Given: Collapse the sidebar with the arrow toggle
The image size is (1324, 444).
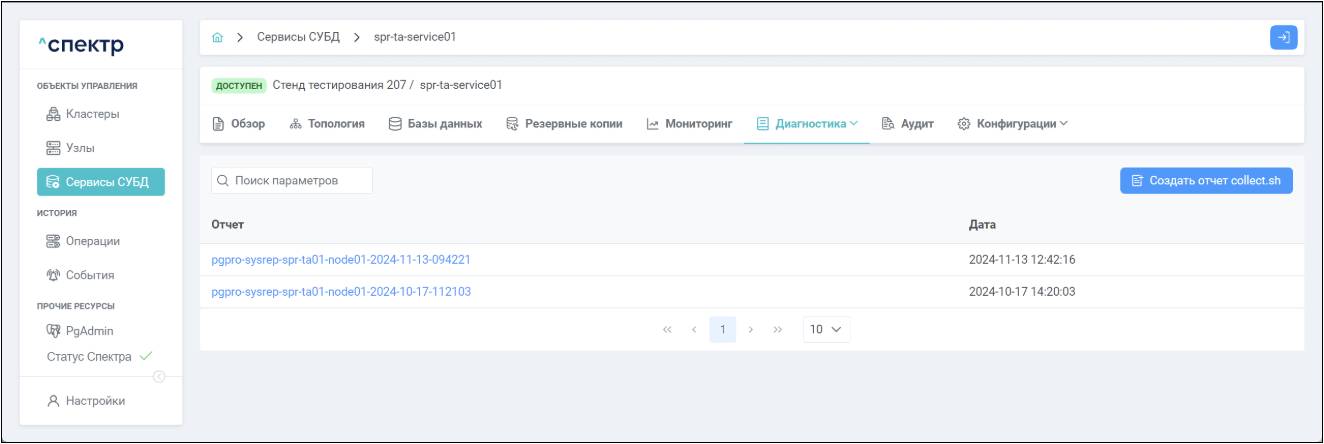Looking at the screenshot, I should pyautogui.click(x=159, y=376).
